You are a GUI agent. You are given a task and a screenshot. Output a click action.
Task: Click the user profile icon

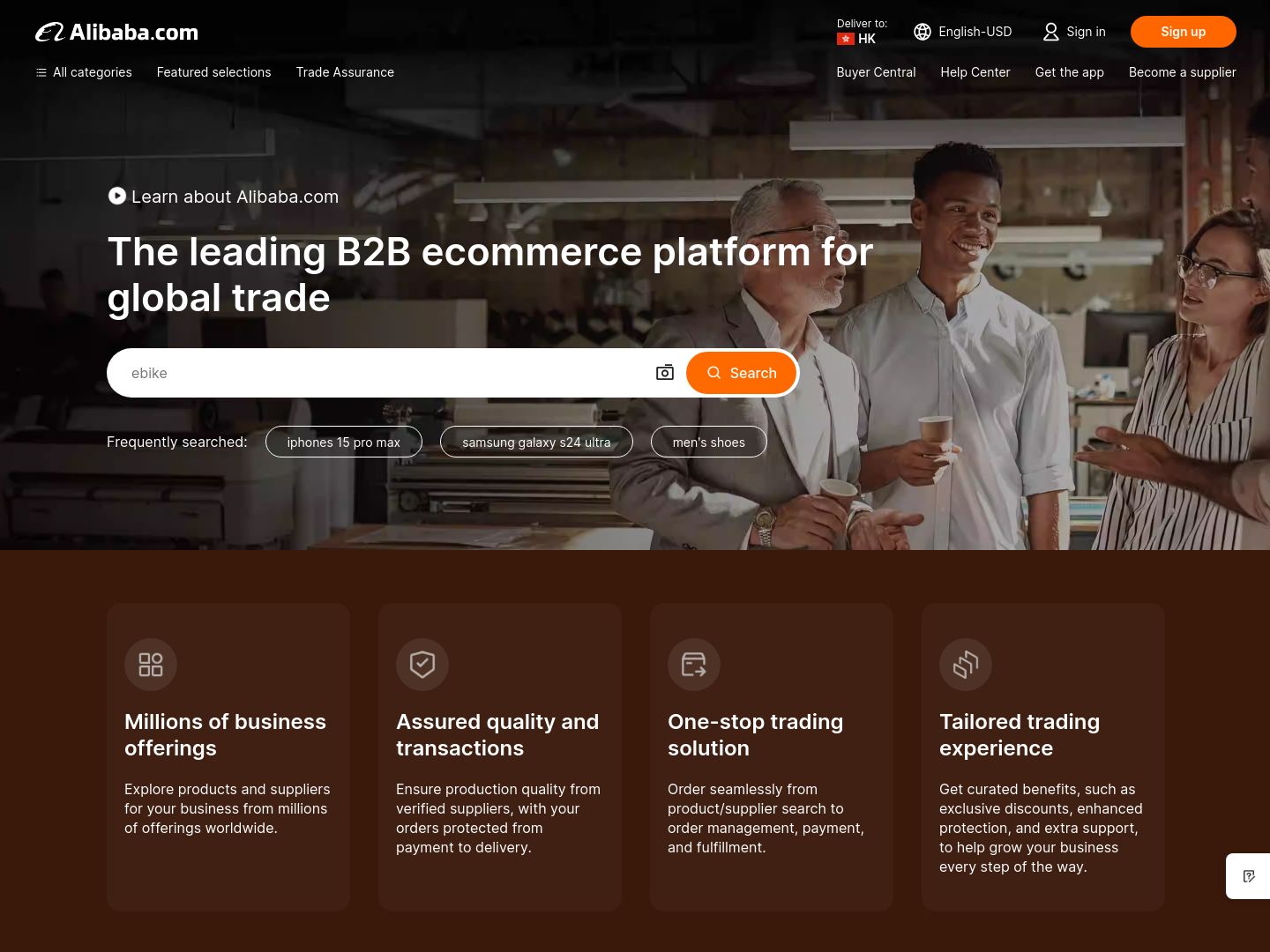(1050, 32)
